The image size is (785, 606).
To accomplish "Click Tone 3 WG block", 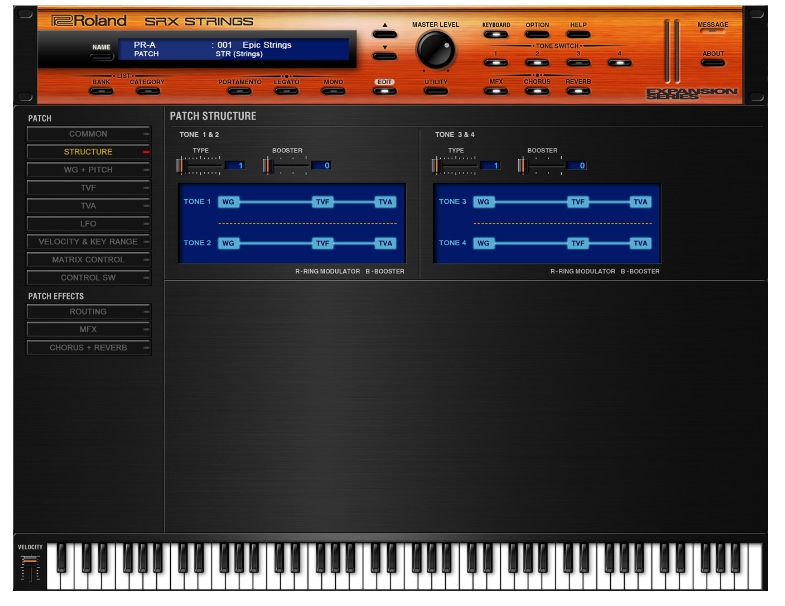I will click(x=484, y=202).
